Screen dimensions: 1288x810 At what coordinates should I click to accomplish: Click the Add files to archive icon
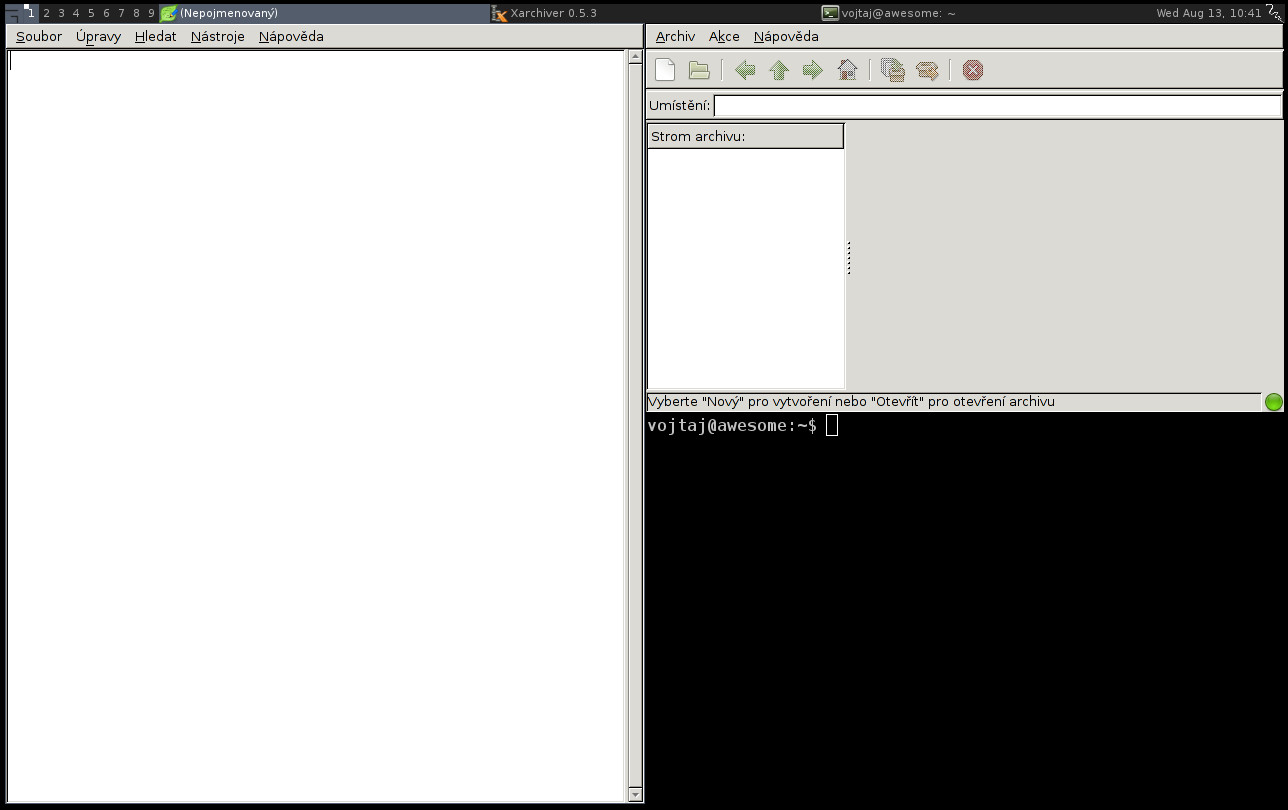click(x=893, y=70)
